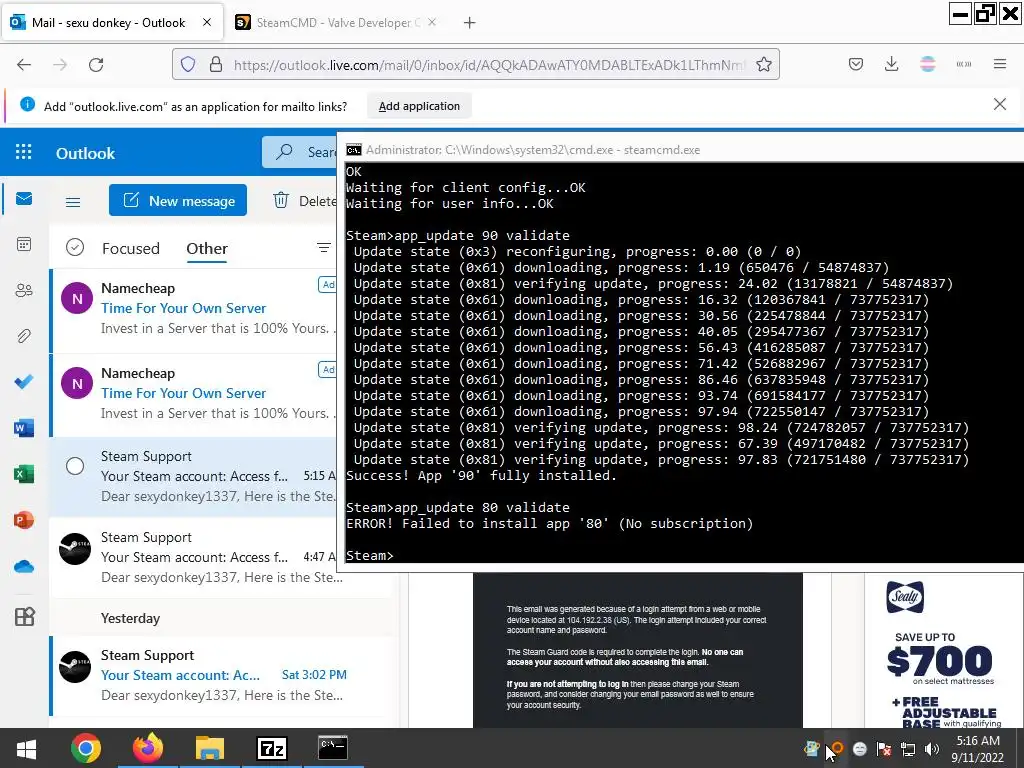The height and width of the screenshot is (768, 1024).
Task: Switch to the Other inbox tab
Action: tap(207, 248)
